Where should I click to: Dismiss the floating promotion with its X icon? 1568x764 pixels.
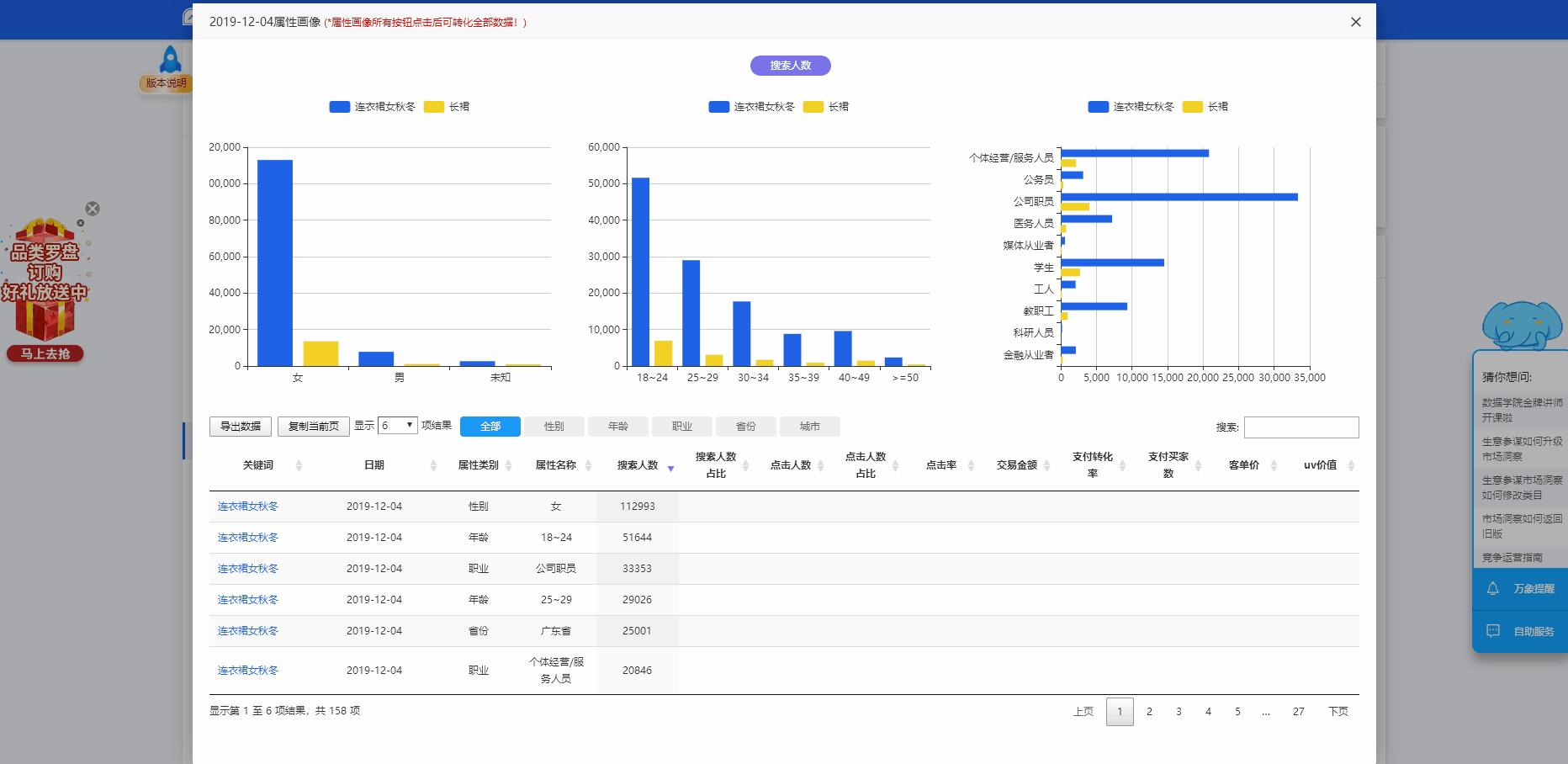(x=93, y=209)
